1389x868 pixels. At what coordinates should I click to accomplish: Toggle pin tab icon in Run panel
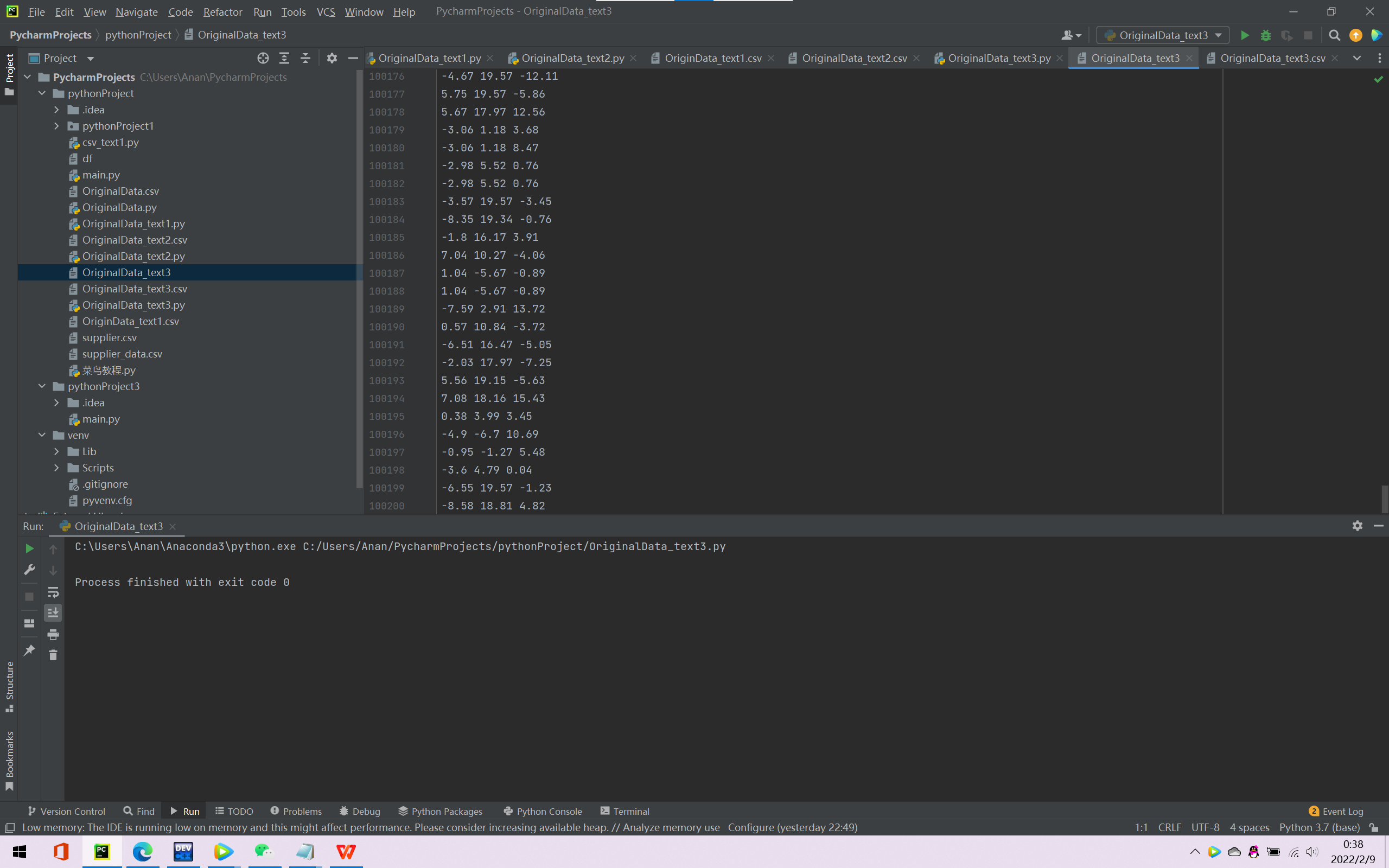coord(29,650)
